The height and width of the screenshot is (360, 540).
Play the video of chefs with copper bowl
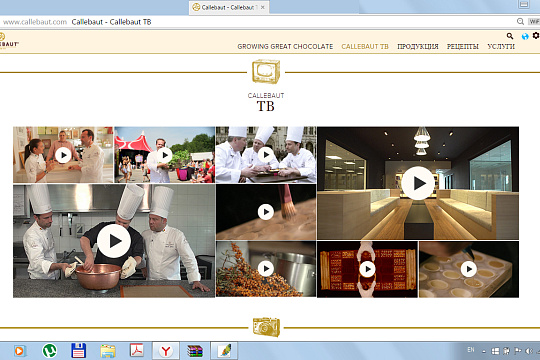click(x=114, y=241)
